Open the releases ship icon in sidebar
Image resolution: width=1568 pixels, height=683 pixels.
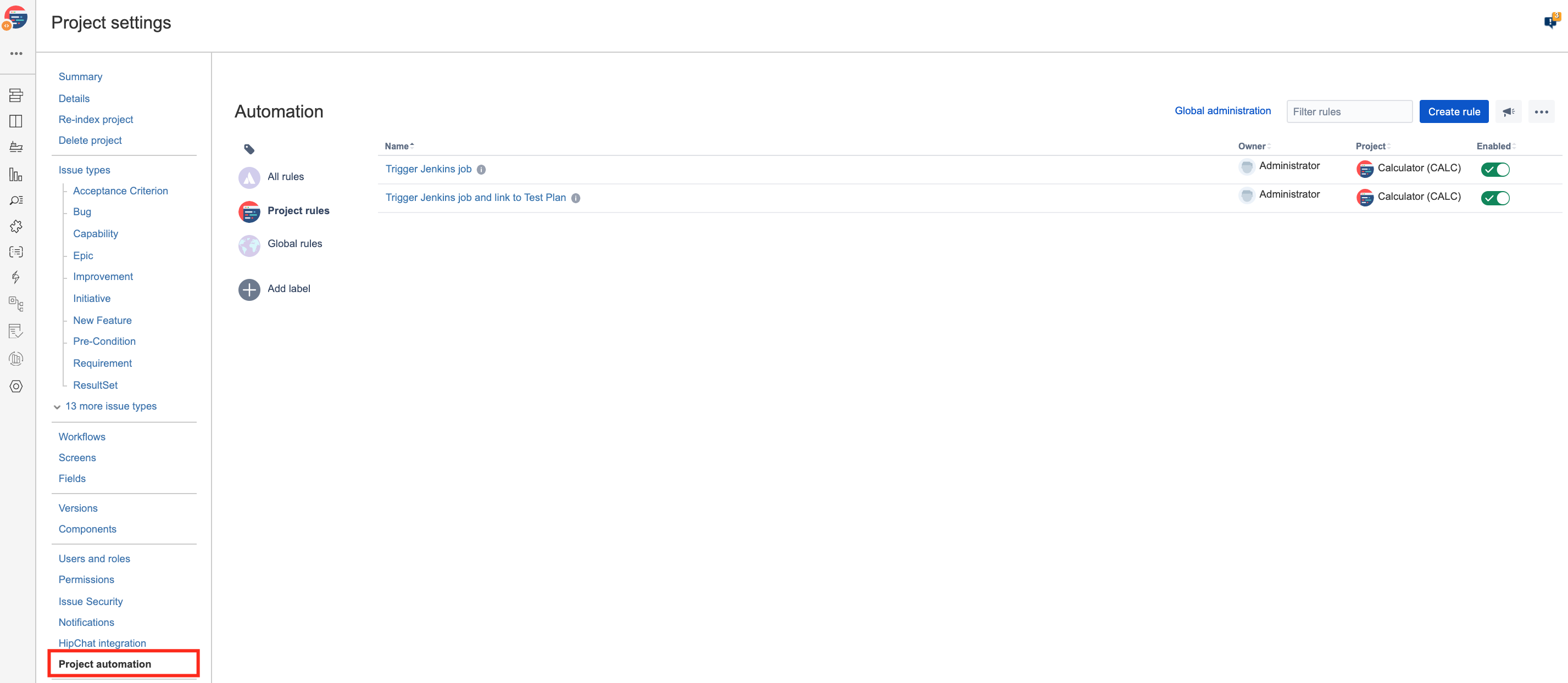coord(16,147)
